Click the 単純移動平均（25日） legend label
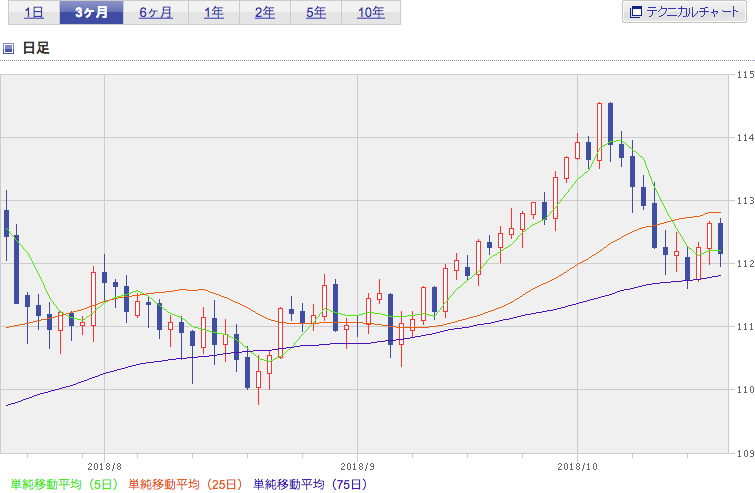The image size is (755, 493). click(x=186, y=484)
